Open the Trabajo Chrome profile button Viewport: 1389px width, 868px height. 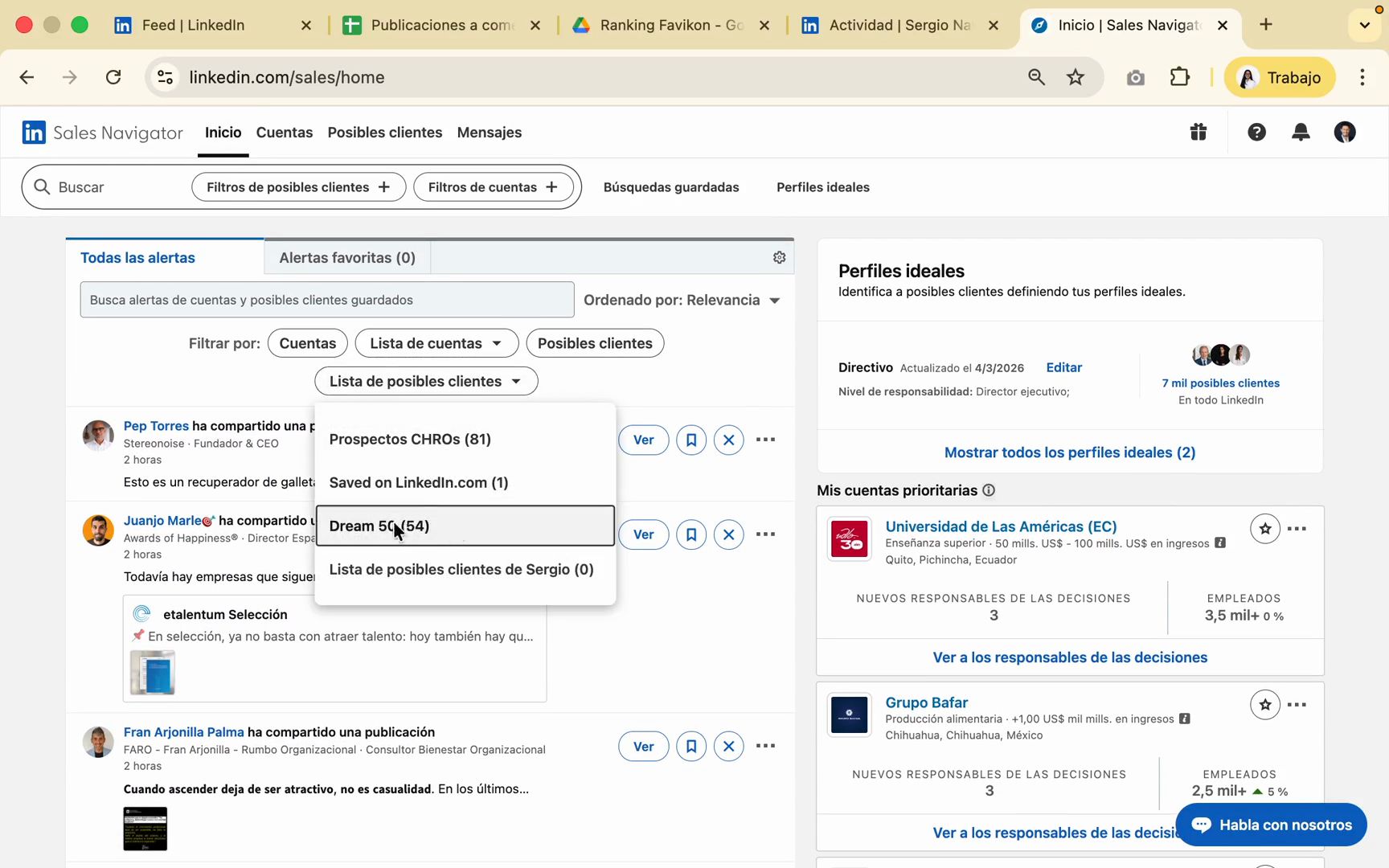click(1280, 77)
